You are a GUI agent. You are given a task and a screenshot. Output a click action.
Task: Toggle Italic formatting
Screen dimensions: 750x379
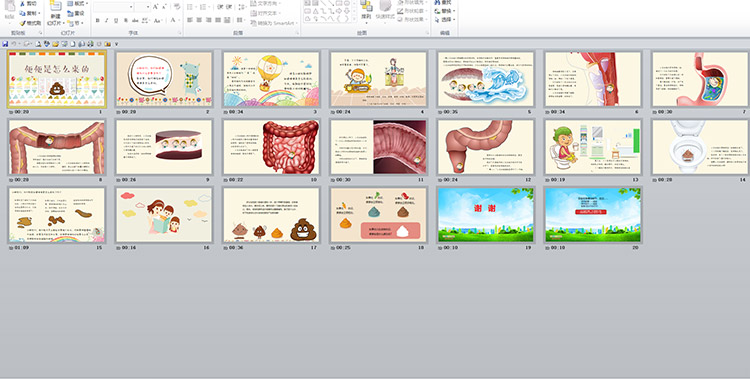click(106, 20)
